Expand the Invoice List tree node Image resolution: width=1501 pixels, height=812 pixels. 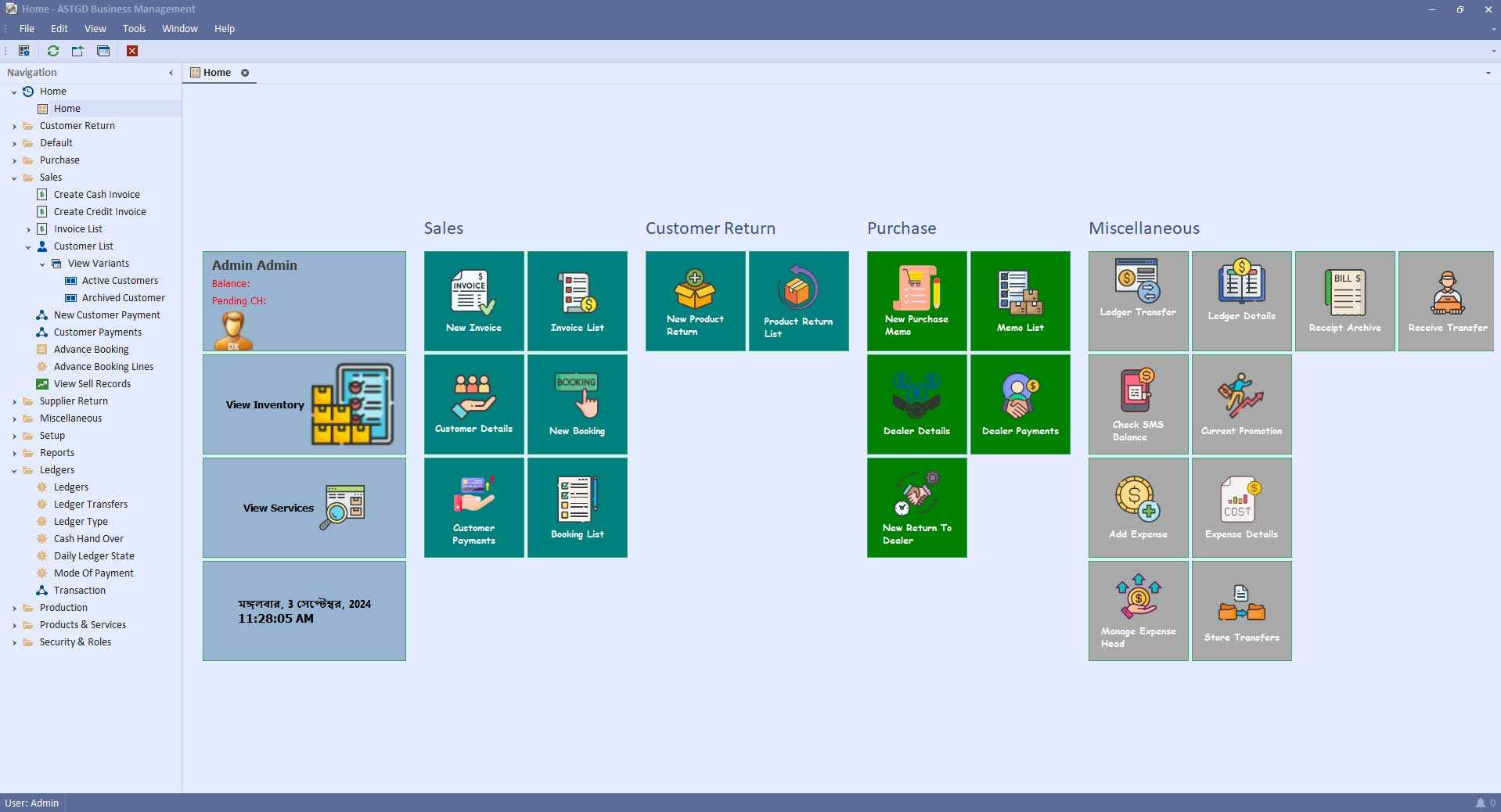[28, 229]
